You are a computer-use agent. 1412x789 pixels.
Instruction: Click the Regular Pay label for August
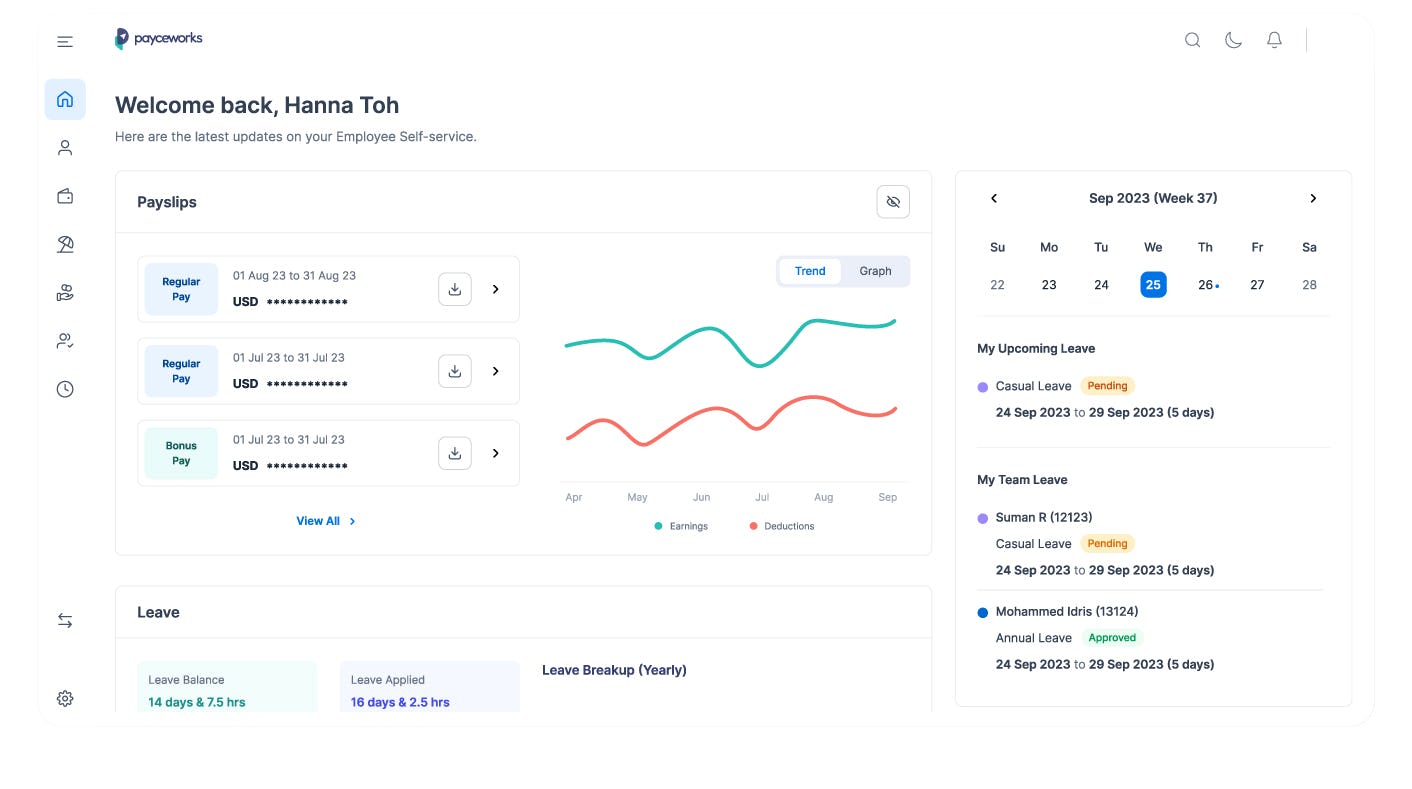[181, 289]
